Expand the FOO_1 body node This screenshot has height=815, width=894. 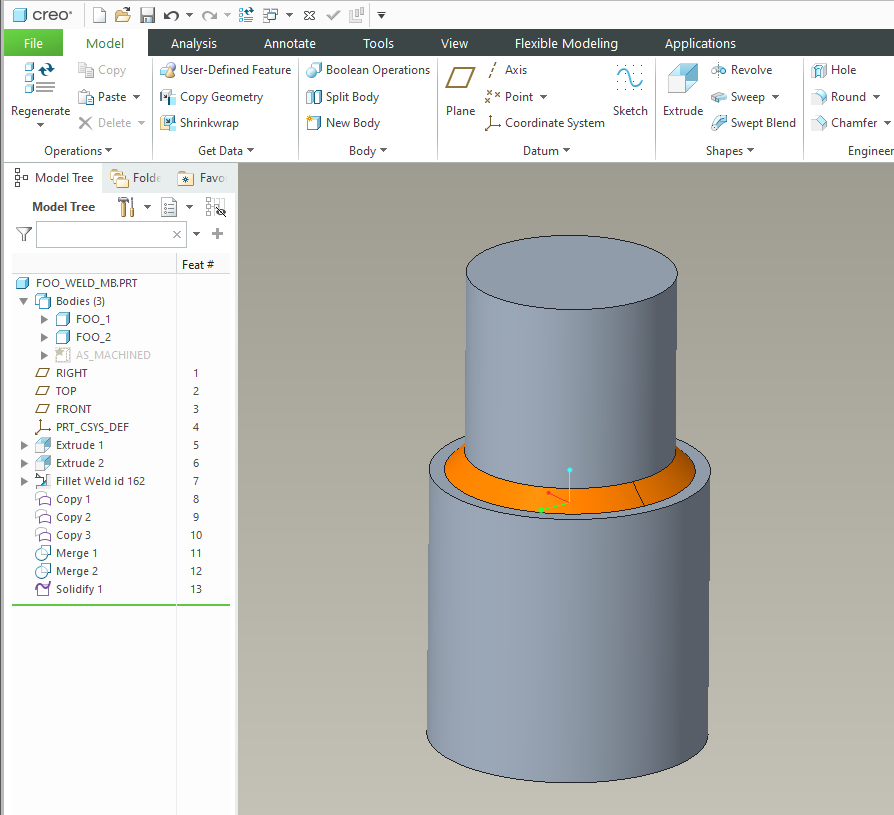[x=44, y=319]
